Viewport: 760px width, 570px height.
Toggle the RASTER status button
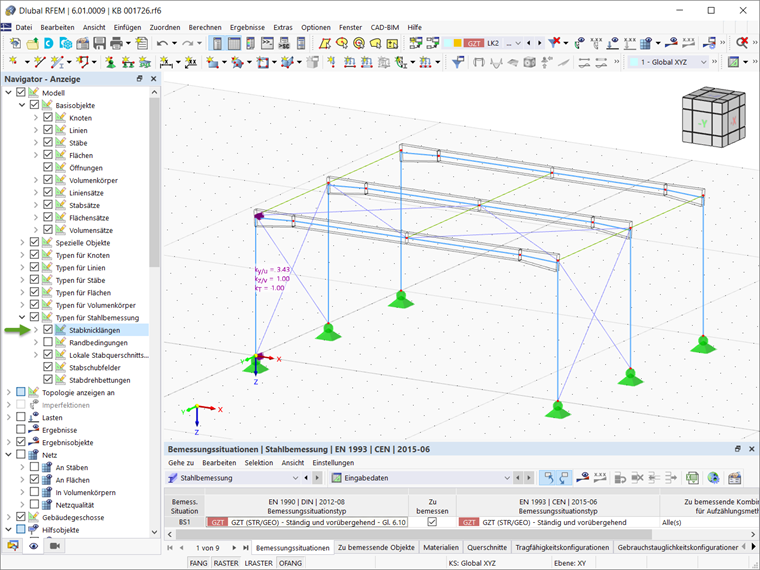tap(226, 563)
